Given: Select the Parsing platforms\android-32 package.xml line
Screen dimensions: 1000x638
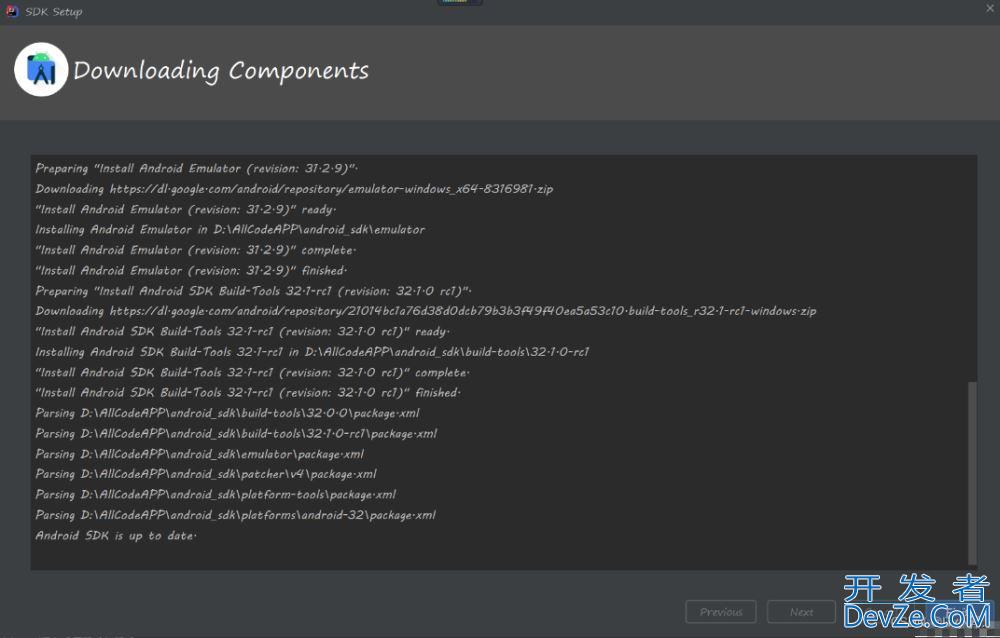Looking at the screenshot, I should [235, 515].
